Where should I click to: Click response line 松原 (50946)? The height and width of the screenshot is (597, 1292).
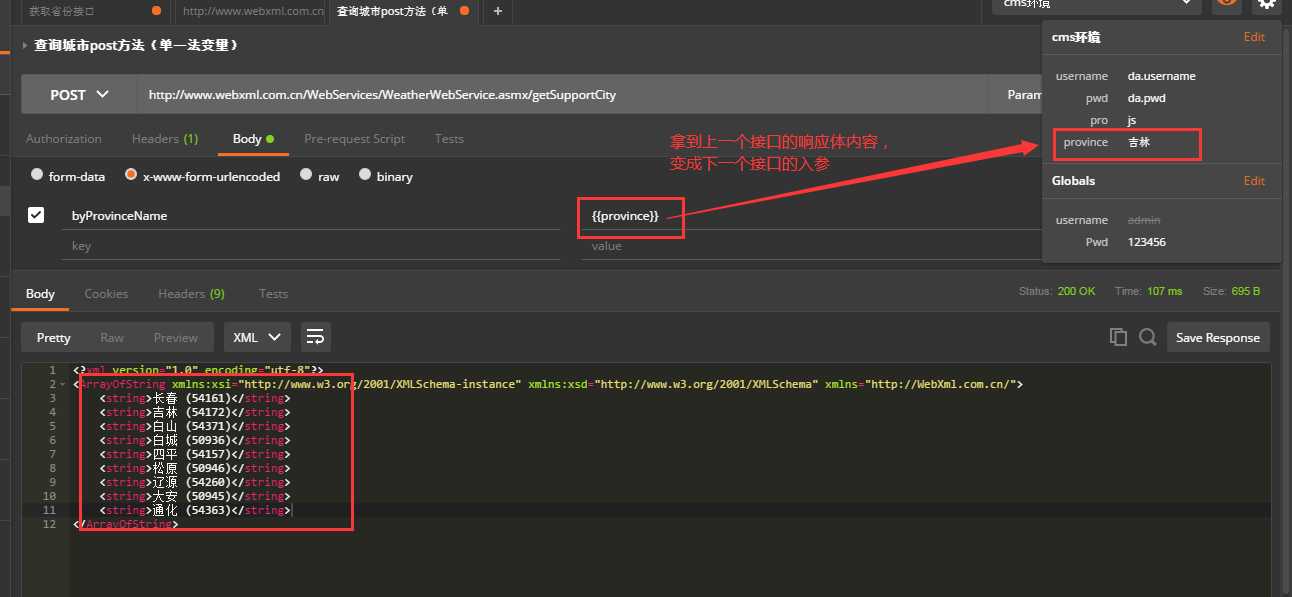coord(195,468)
